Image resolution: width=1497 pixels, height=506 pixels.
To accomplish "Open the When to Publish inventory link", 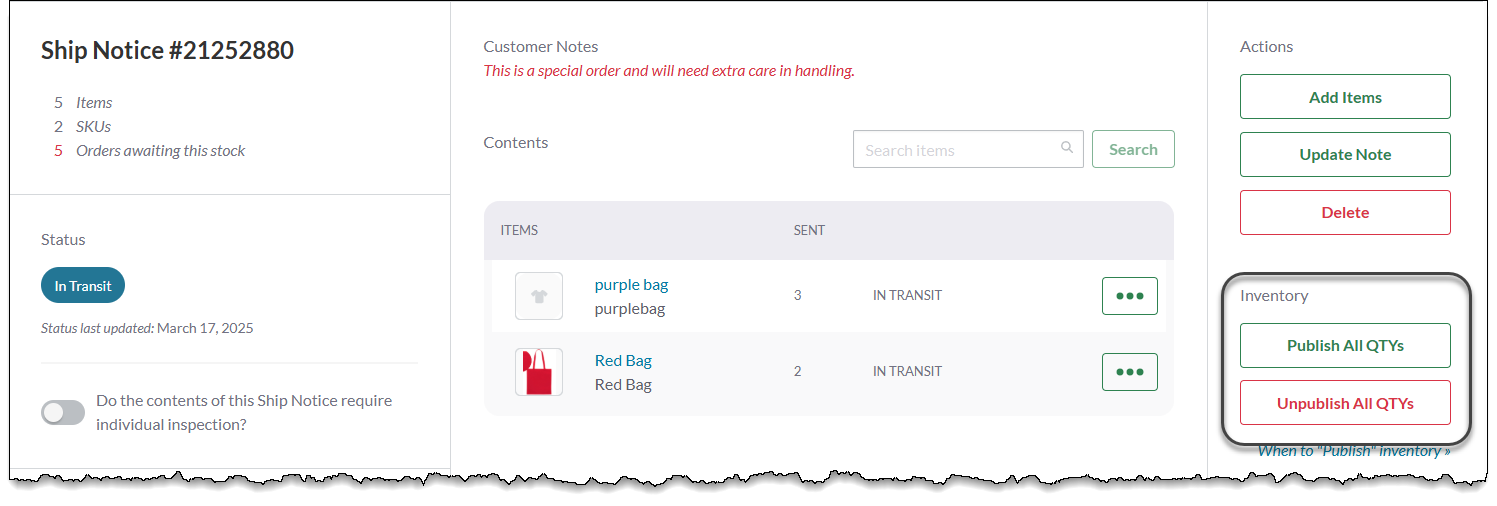I will (x=1354, y=451).
